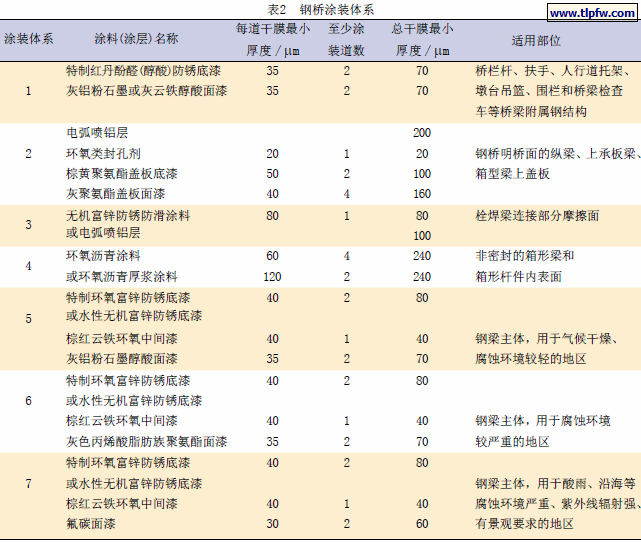Click 钢梁主体，用于酸雨、沿海等 text
Screen dimensions: 641x542
click(556, 484)
